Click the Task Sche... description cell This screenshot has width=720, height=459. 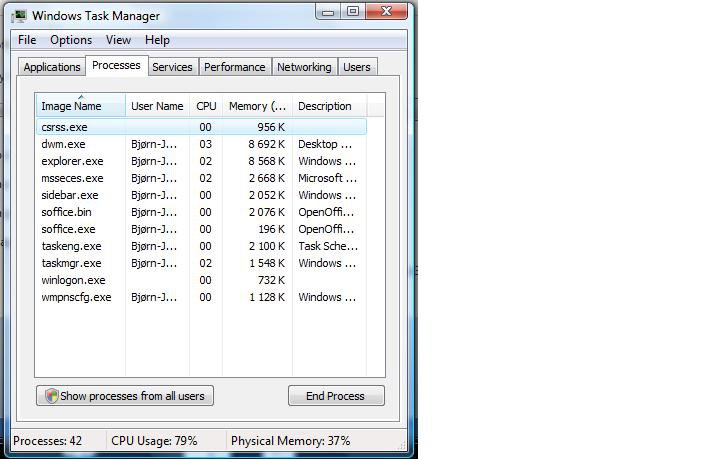pos(328,246)
